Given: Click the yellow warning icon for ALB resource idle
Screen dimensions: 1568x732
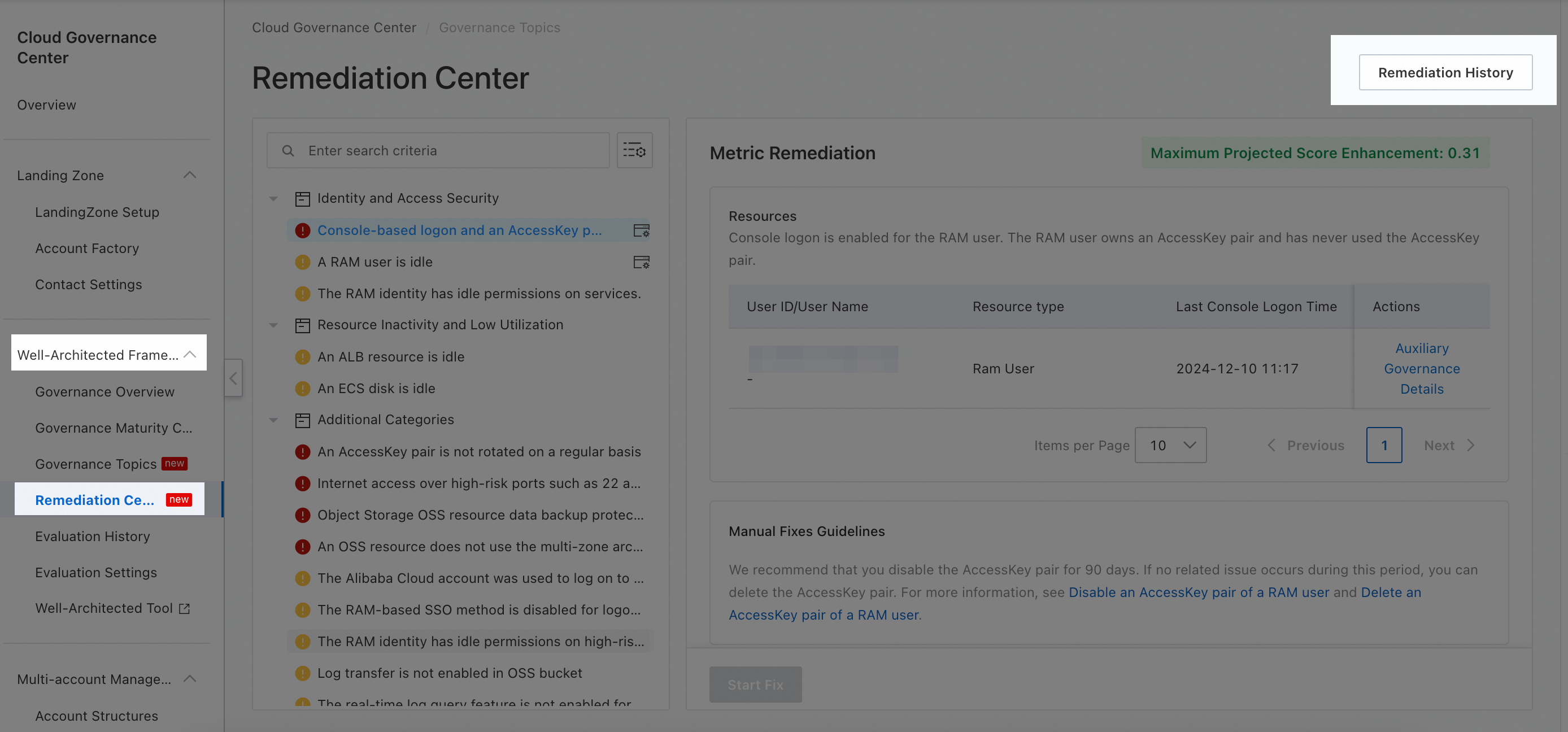Looking at the screenshot, I should point(302,356).
